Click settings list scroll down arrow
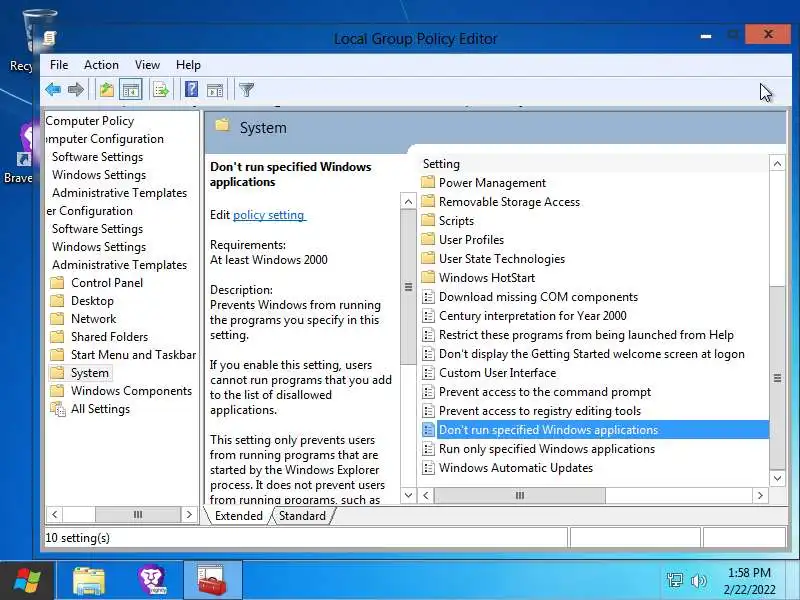 tap(777, 478)
